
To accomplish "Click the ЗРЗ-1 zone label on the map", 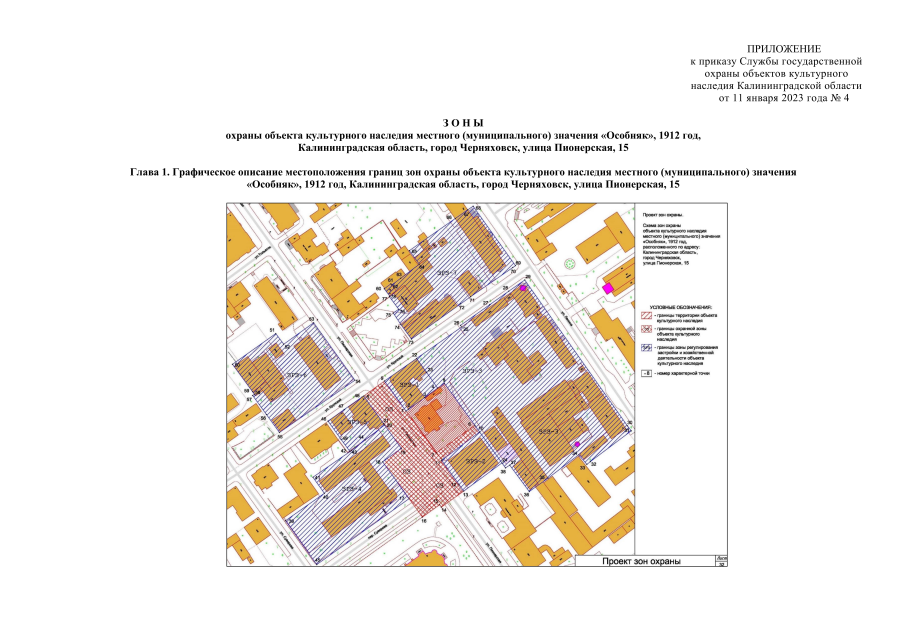I will point(446,272).
